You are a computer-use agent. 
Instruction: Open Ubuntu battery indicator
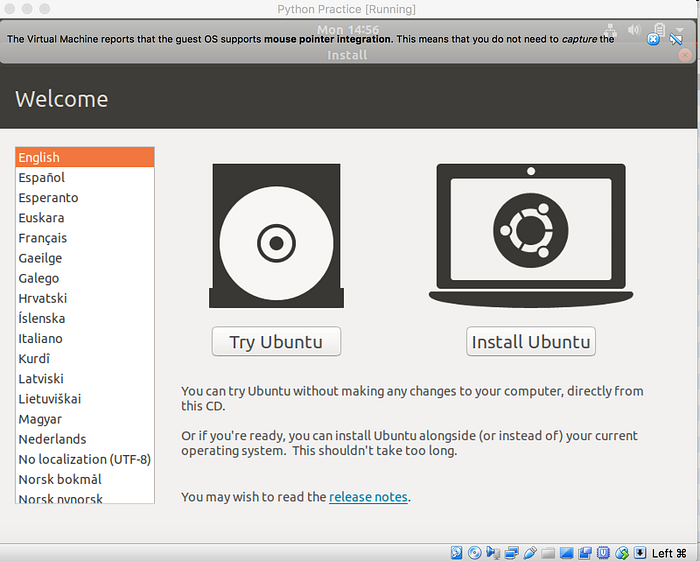[659, 29]
